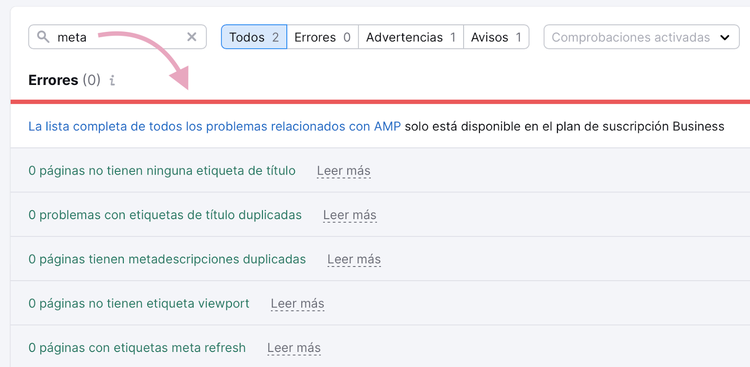Select '0 páginas tienen metadescripciones duplicadas'
Screen dimensions: 750x367
tap(167, 259)
